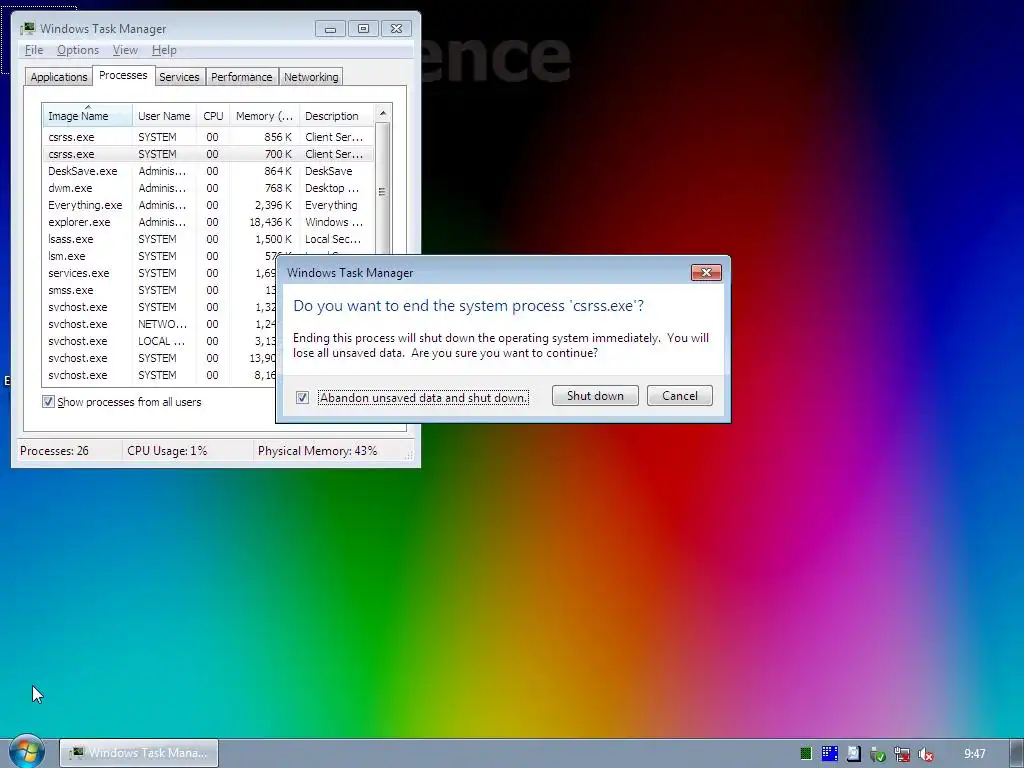Select the Everything.exe process
This screenshot has width=1024, height=768.
[208, 205]
